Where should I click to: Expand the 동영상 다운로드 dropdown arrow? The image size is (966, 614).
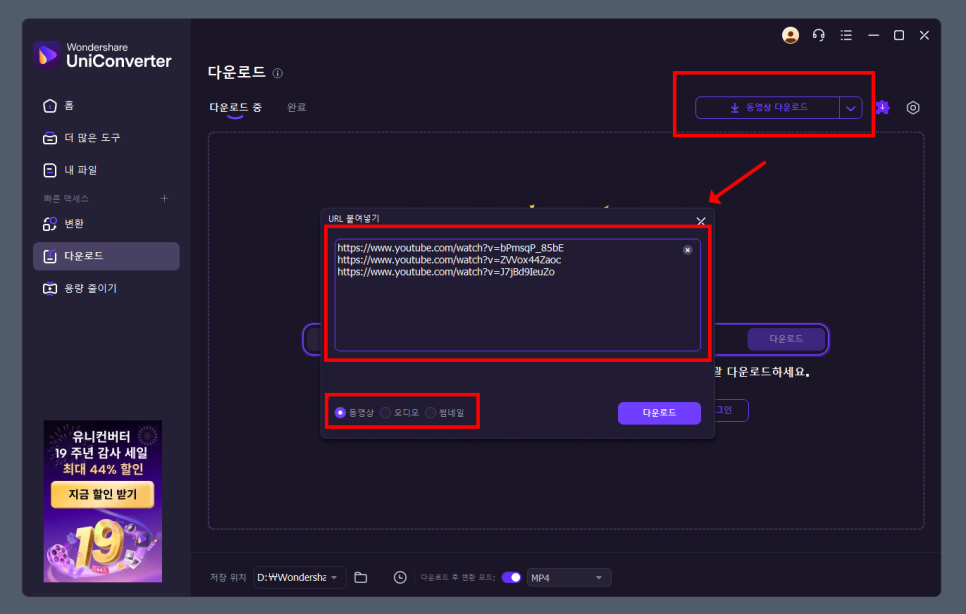tap(851, 108)
